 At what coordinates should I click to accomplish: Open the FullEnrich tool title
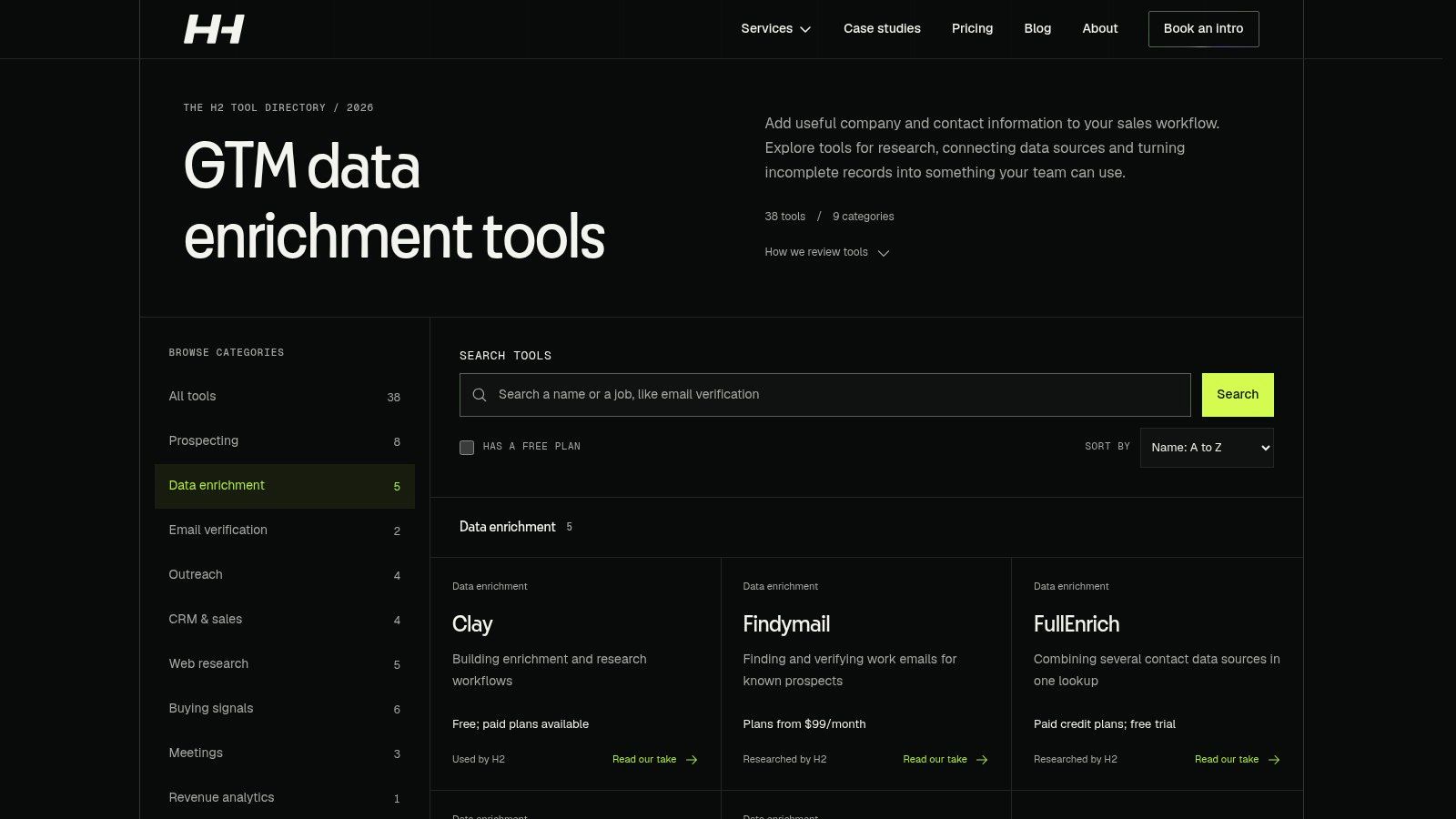tap(1077, 624)
